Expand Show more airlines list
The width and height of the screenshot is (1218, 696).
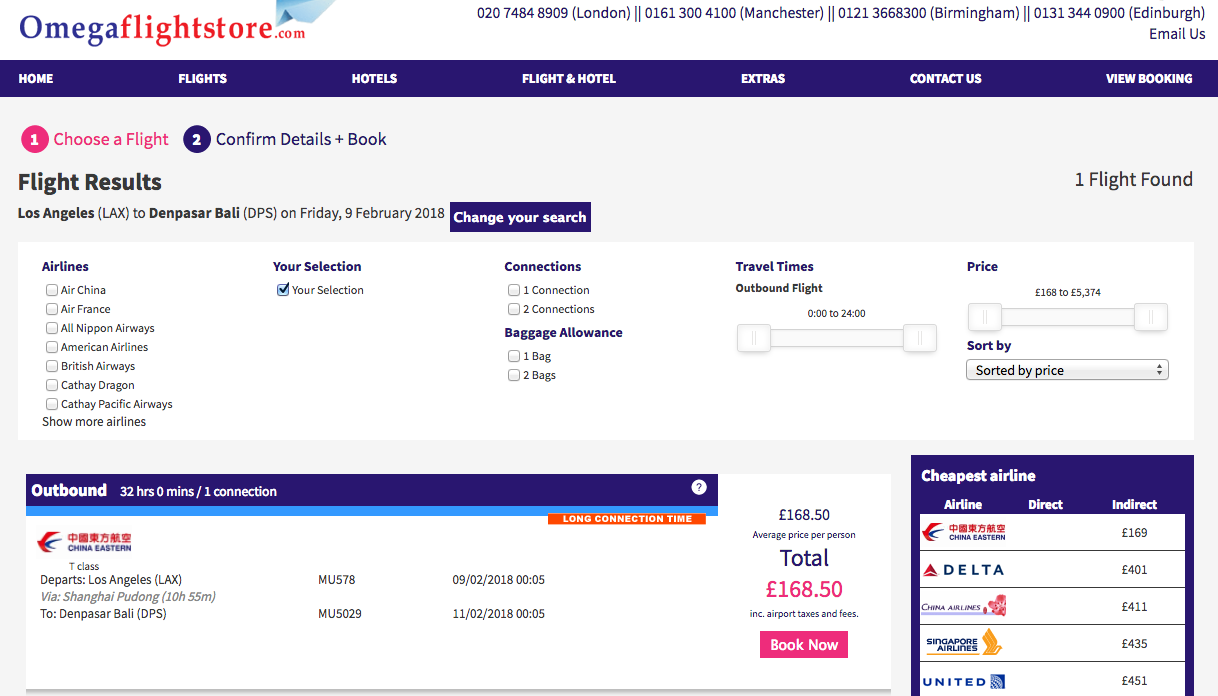click(x=94, y=422)
